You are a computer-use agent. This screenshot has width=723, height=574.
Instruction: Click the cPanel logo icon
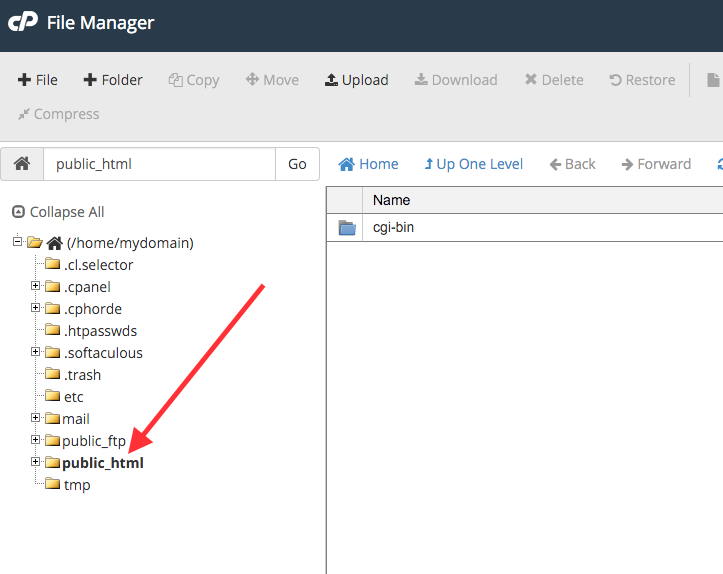pos(23,22)
